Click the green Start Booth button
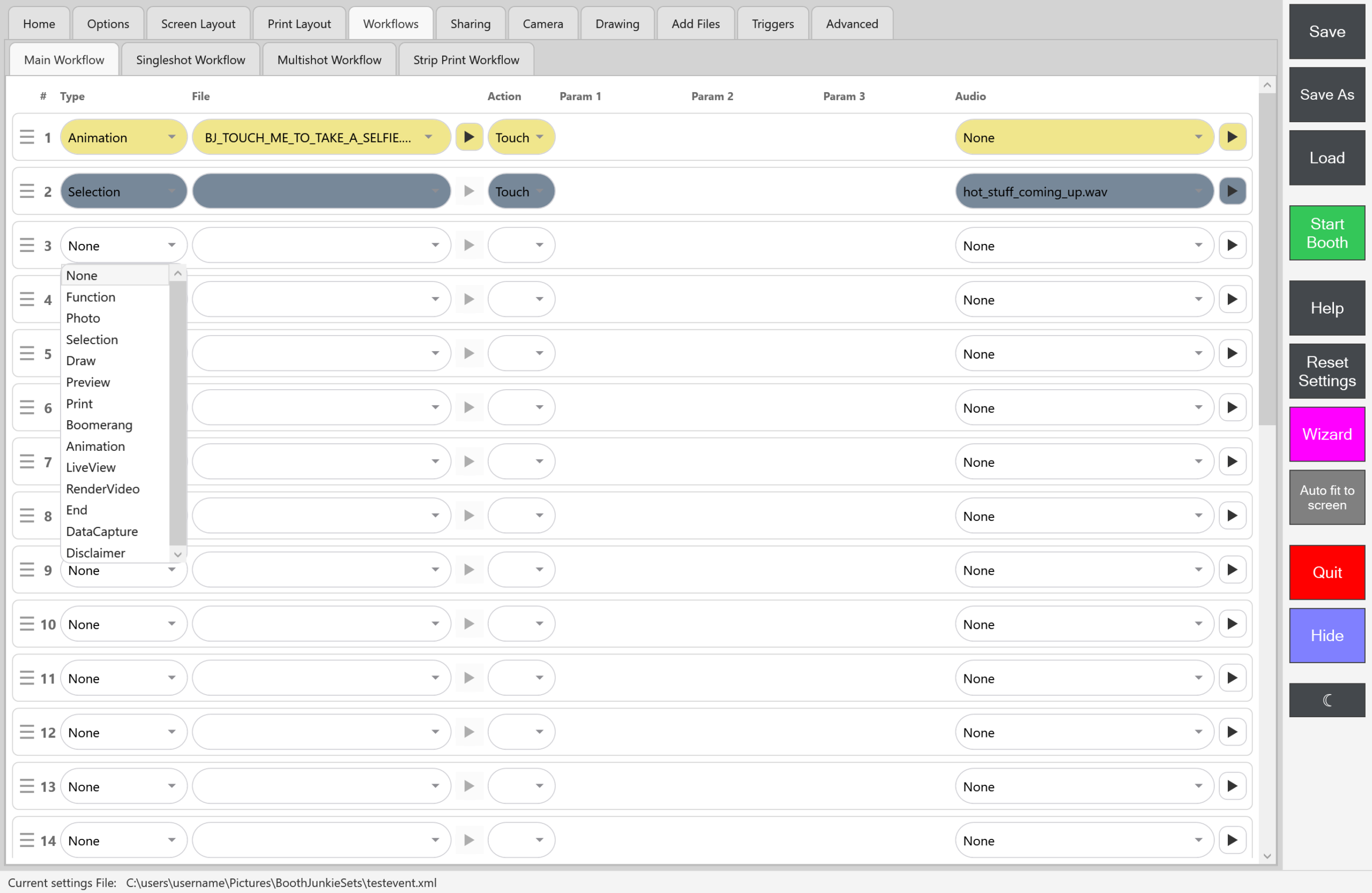 coord(1327,233)
